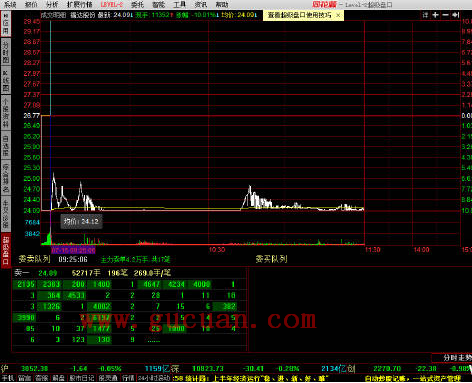
Task: Select the 3990 order queue cell
Action: coord(24,317)
